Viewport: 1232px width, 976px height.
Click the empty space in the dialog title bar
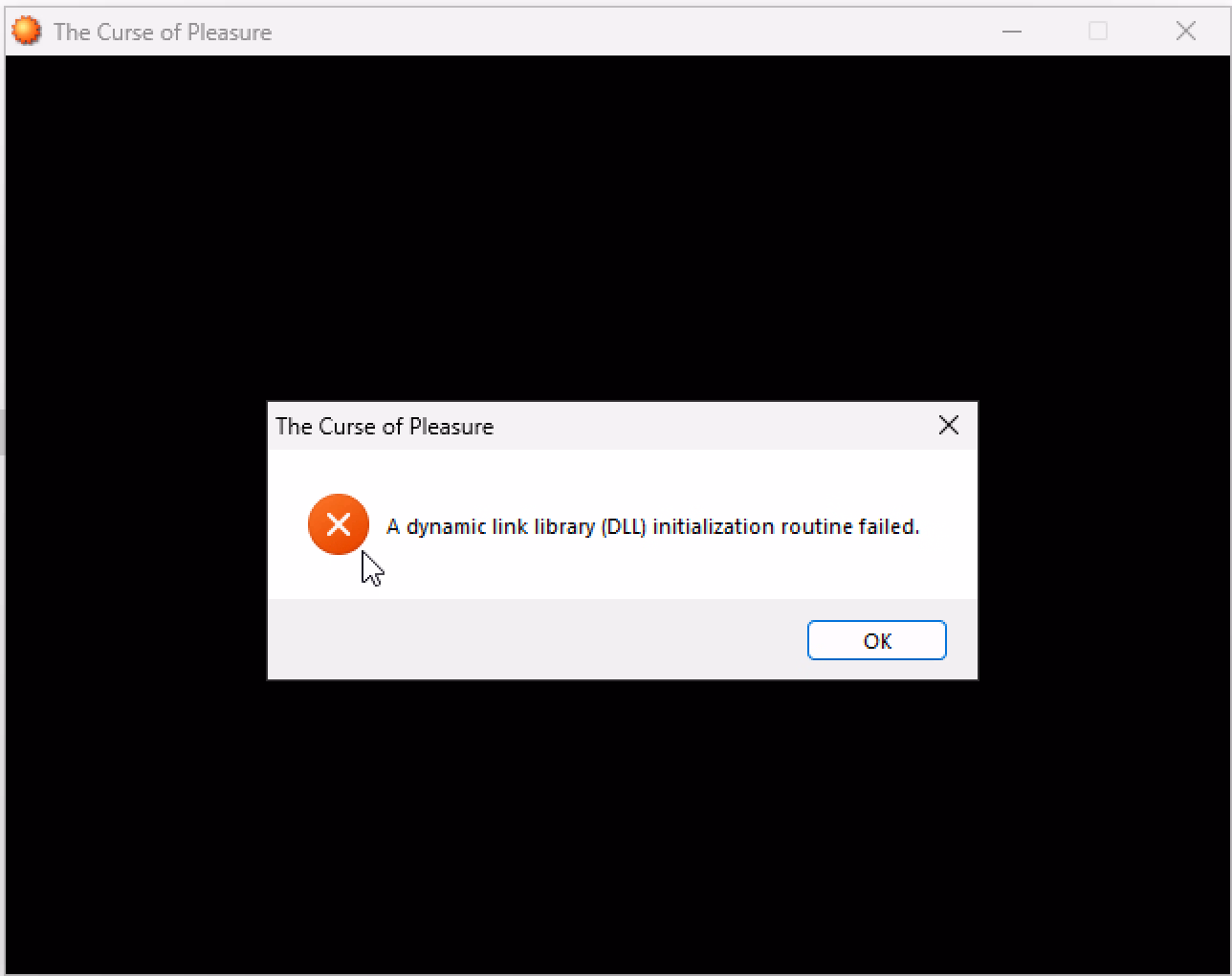pyautogui.click(x=710, y=426)
